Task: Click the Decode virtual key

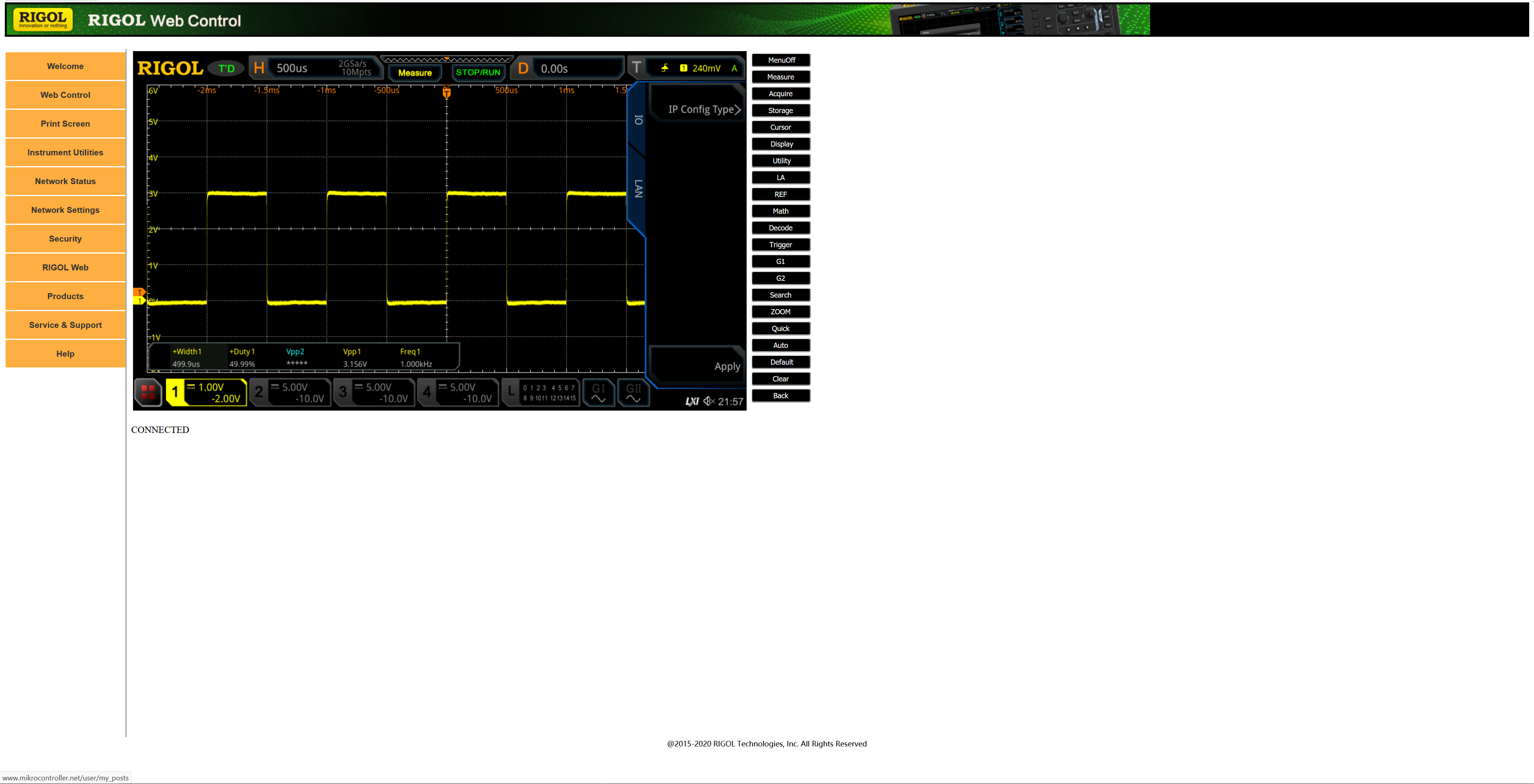Action: (x=781, y=227)
